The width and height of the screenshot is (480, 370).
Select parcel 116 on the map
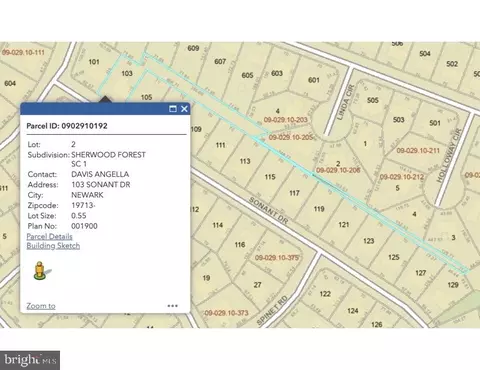pyautogui.click(x=240, y=245)
